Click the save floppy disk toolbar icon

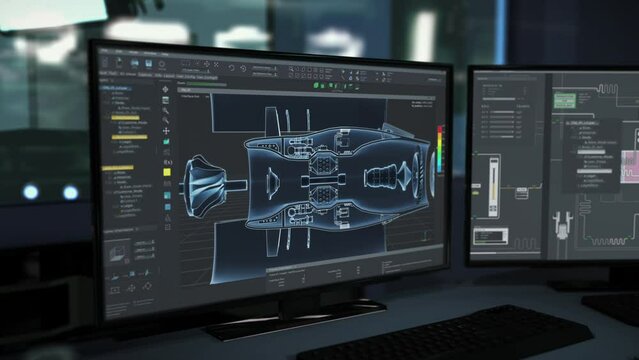(149, 63)
